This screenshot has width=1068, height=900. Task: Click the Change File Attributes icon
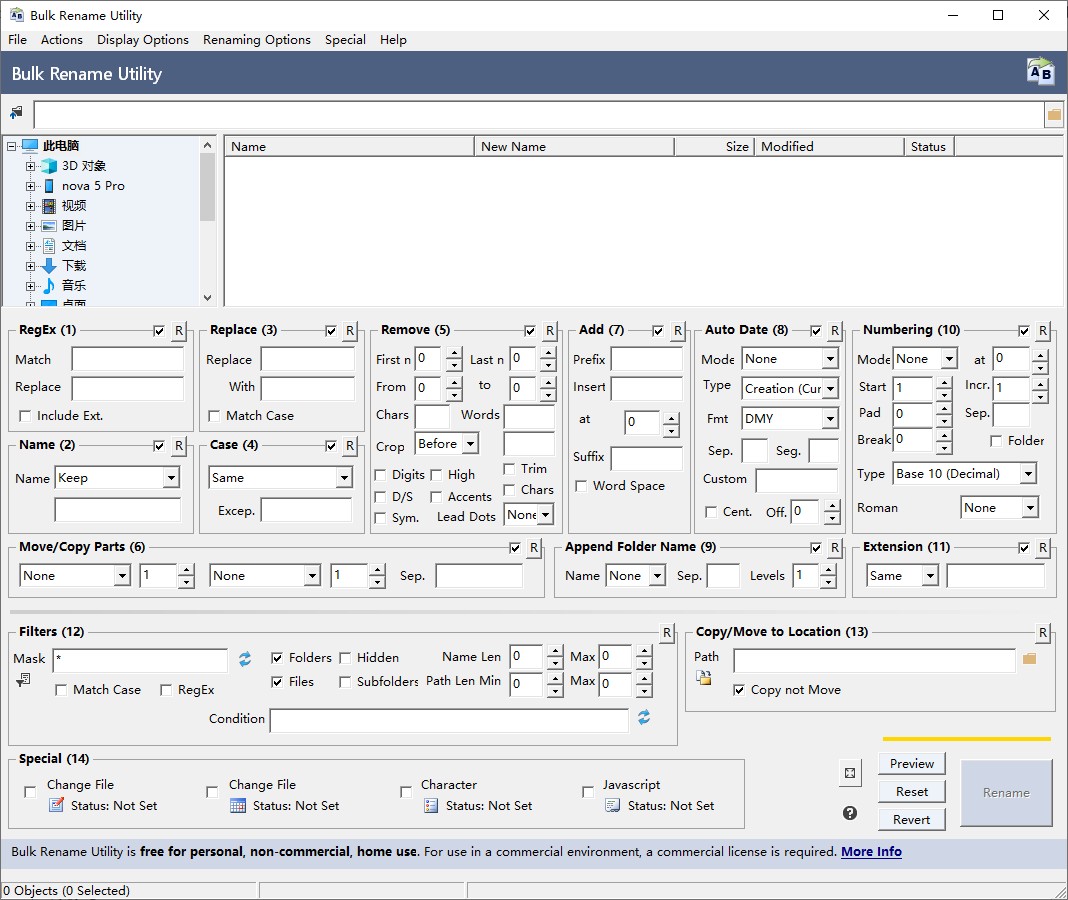[x=57, y=805]
